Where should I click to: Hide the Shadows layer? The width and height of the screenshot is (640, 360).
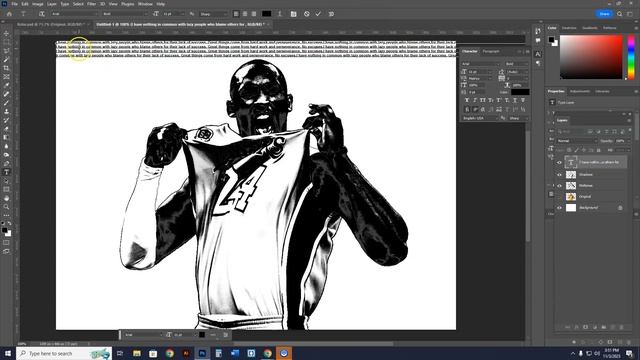[560, 175]
